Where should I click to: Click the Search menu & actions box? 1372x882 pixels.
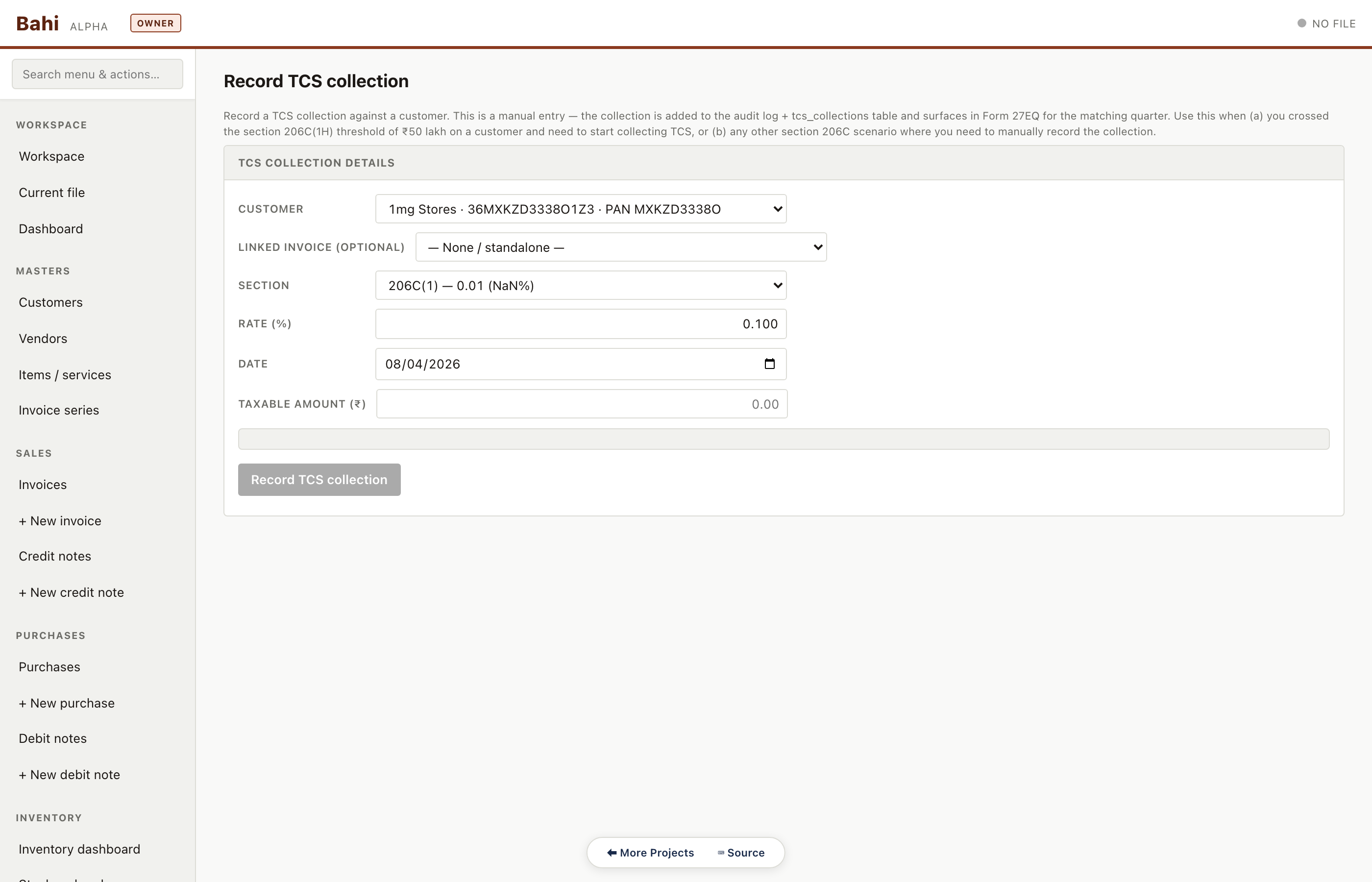(x=98, y=74)
